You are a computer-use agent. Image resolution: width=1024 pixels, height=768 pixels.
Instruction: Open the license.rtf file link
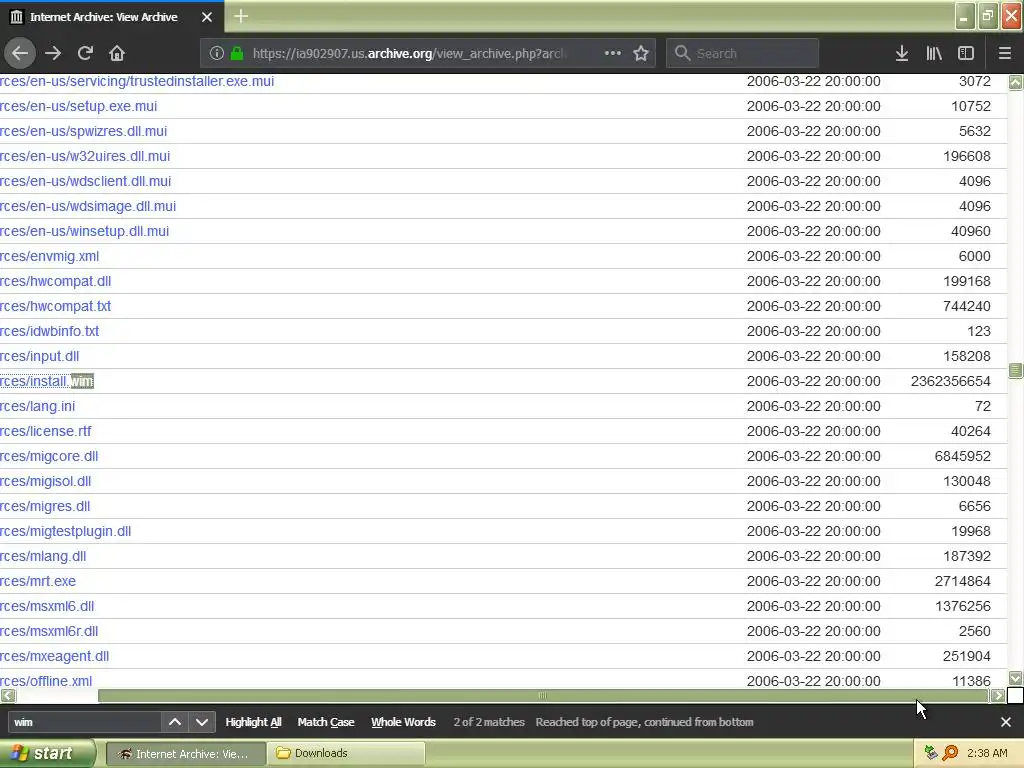(x=46, y=431)
